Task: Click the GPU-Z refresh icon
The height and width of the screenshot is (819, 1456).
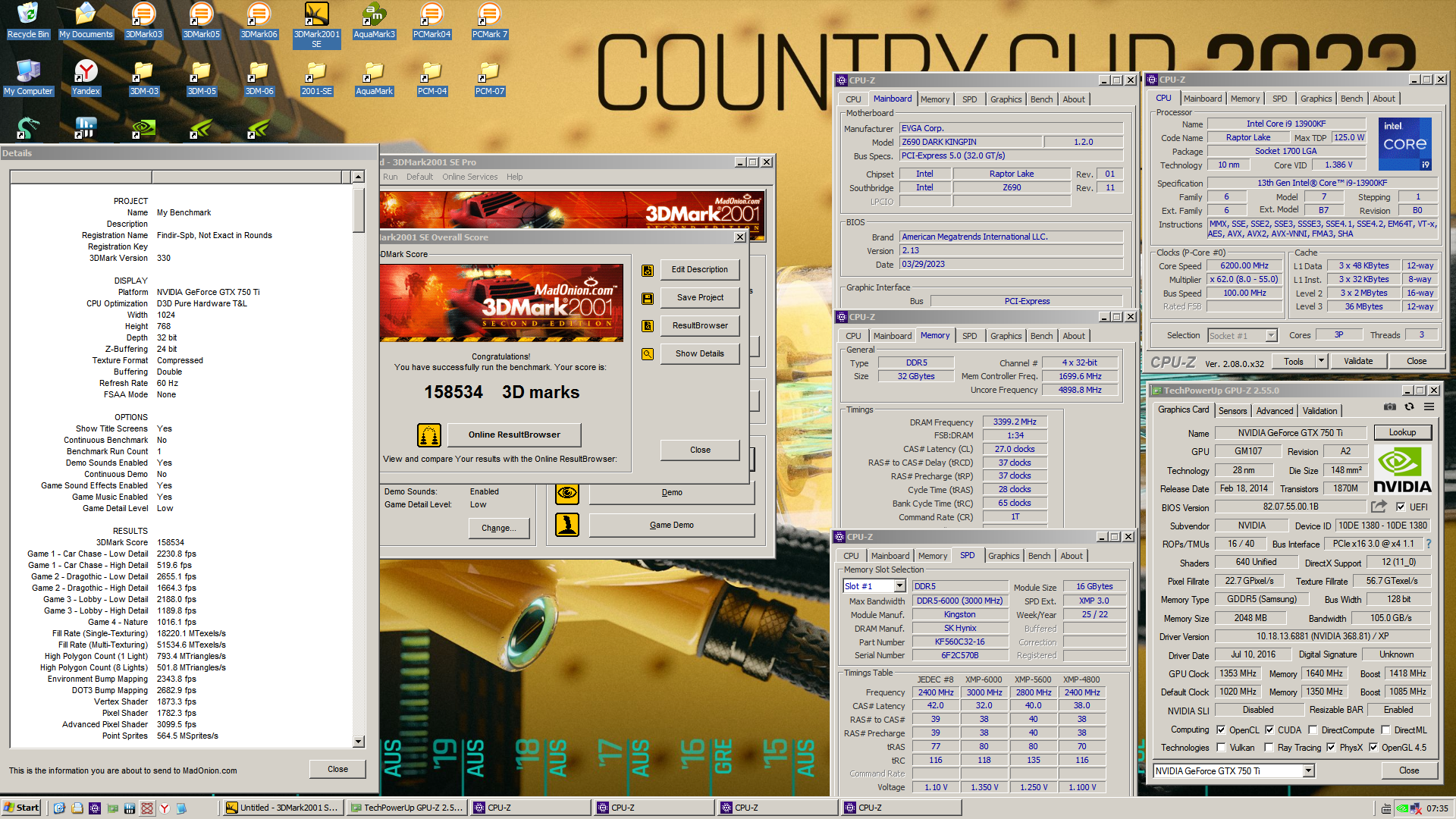Action: (1409, 407)
